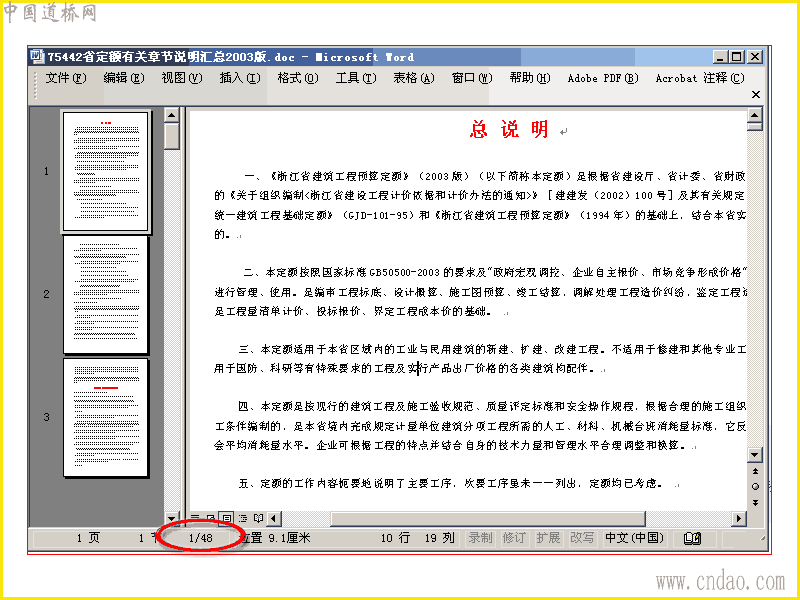Open the 格式(O) menu
The width and height of the screenshot is (800, 600).
click(298, 78)
